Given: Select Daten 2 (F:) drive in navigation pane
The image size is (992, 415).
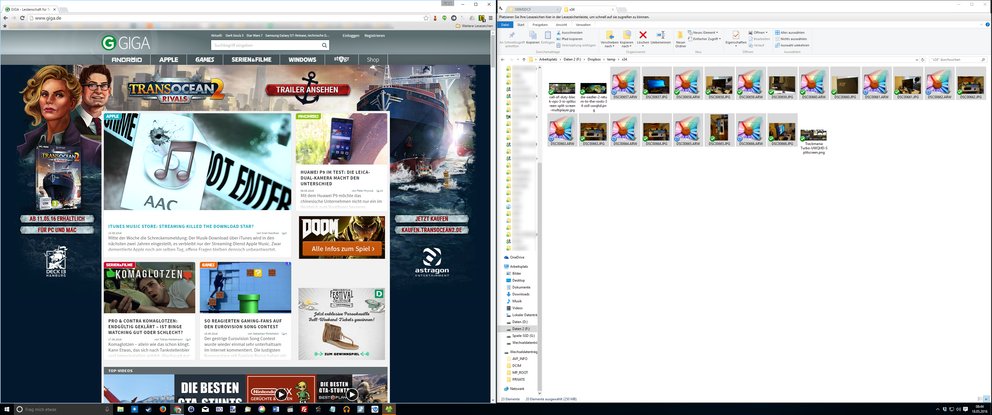Looking at the screenshot, I should pyautogui.click(x=519, y=329).
